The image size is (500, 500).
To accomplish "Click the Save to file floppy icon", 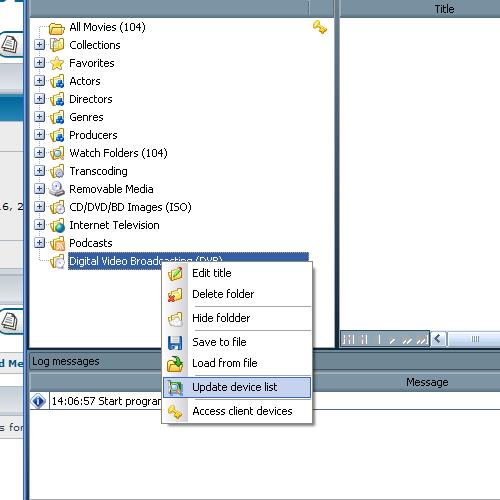I will pyautogui.click(x=175, y=343).
